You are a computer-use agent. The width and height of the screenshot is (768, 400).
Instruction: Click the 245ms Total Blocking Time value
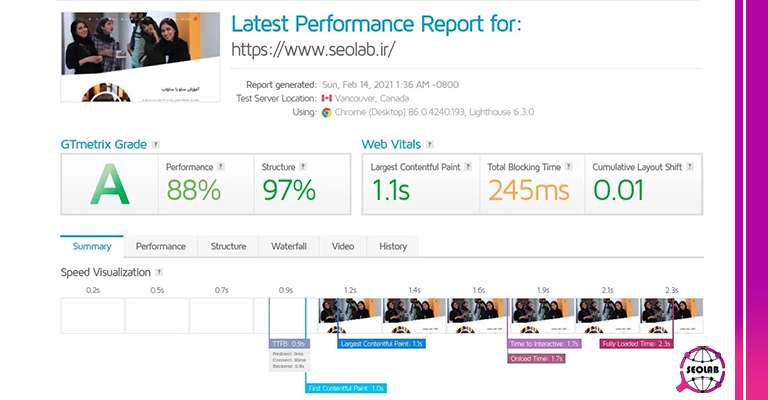[x=529, y=190]
